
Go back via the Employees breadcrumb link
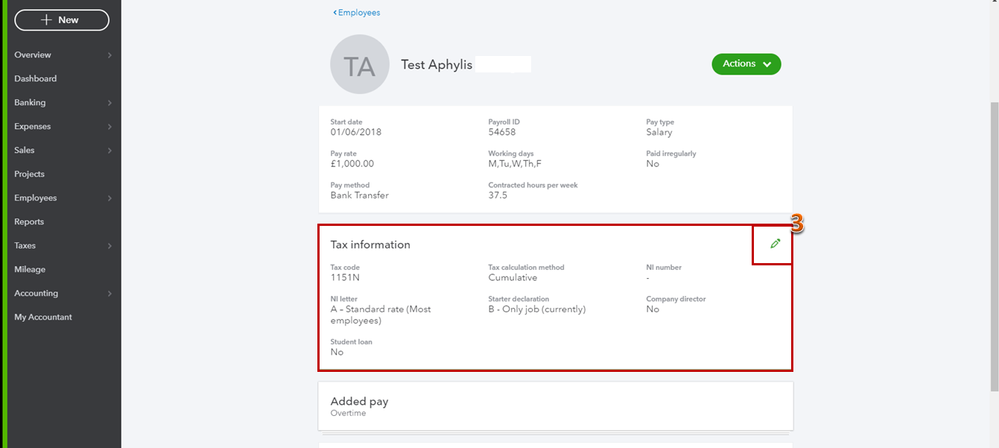357,13
